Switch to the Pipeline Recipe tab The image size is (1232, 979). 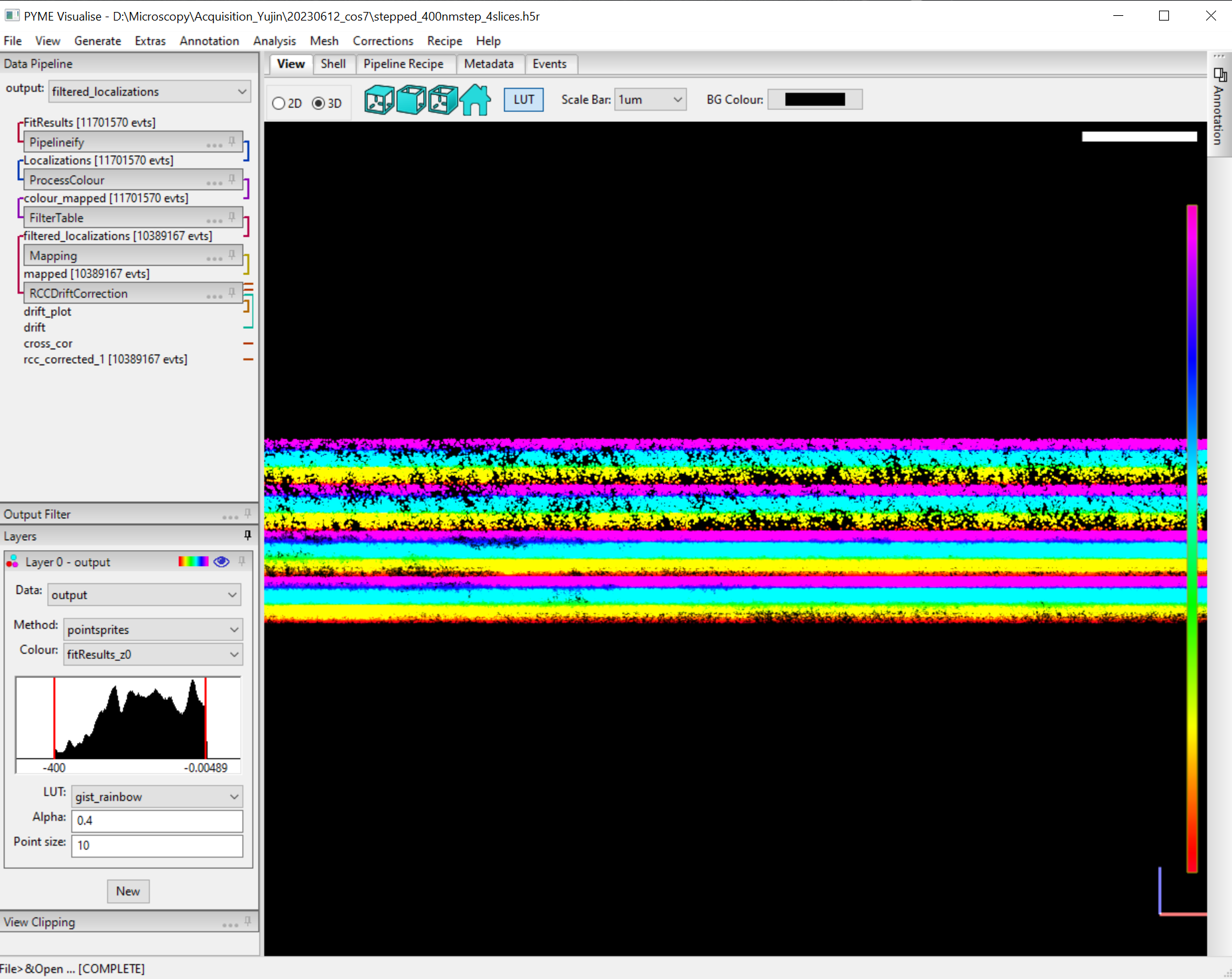coord(404,64)
